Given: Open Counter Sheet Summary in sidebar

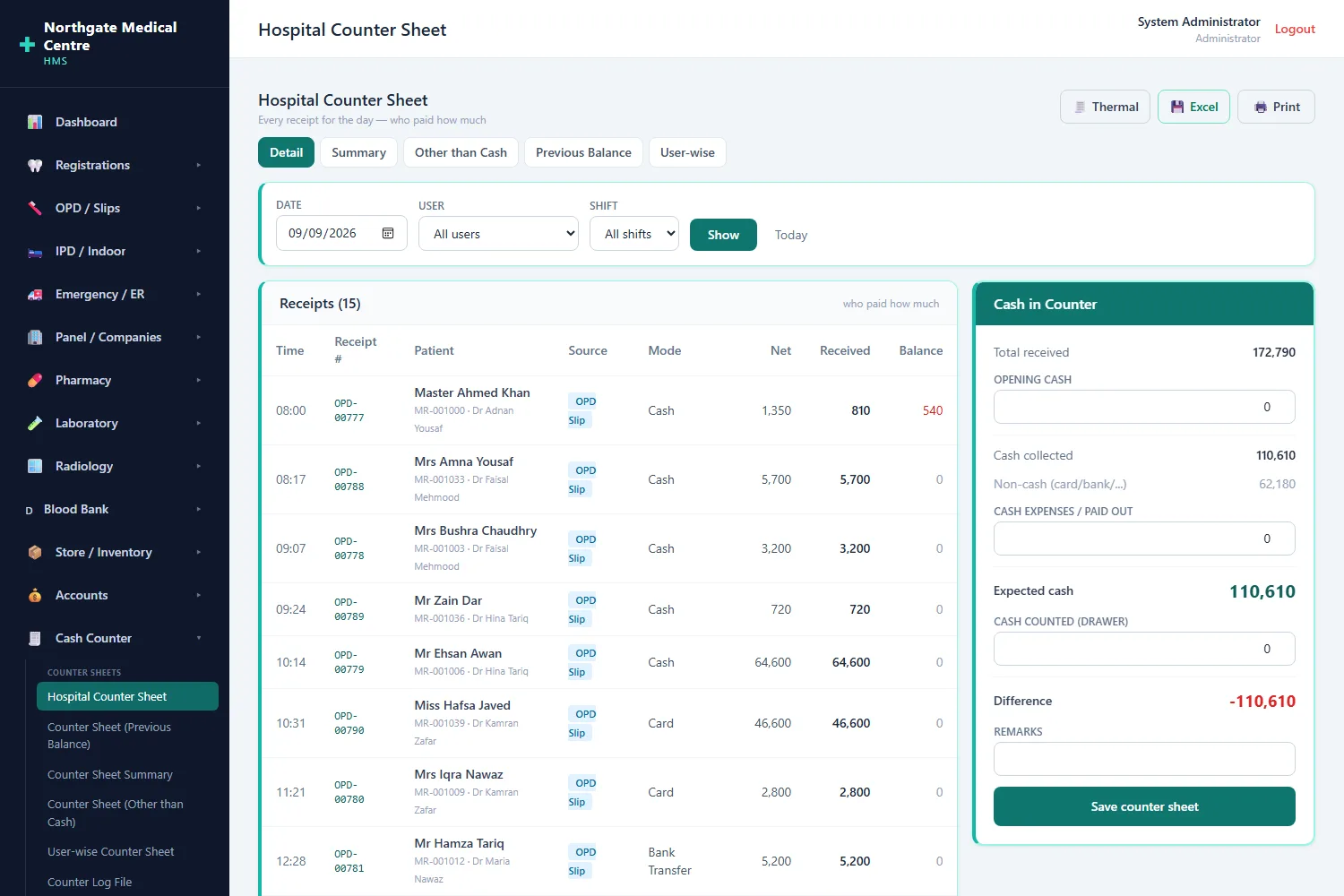Looking at the screenshot, I should point(110,774).
